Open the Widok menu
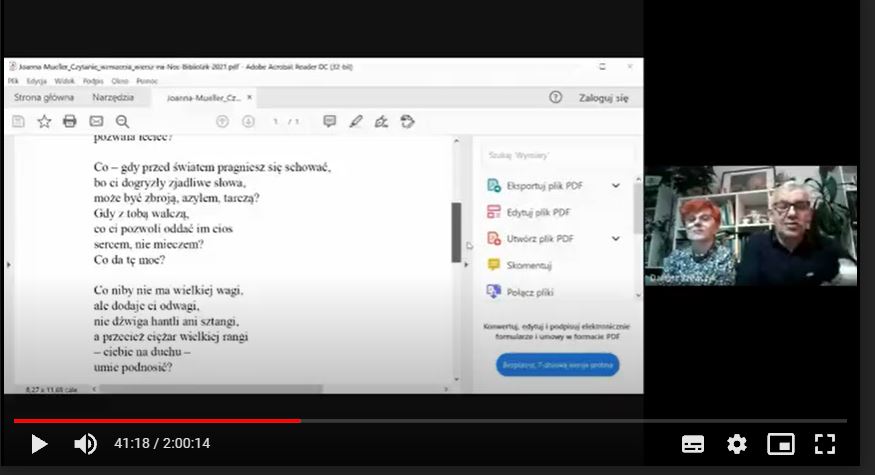The width and height of the screenshot is (875, 475). (64, 81)
